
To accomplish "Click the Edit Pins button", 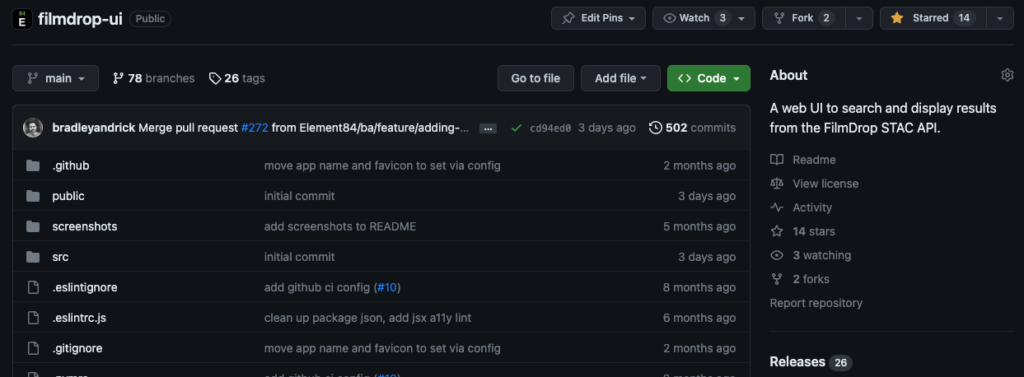I will point(598,18).
